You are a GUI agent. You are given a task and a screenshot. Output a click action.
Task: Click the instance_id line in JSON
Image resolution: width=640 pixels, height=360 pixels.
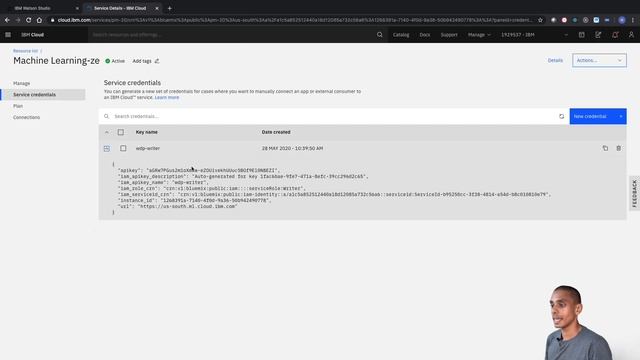click(194, 200)
